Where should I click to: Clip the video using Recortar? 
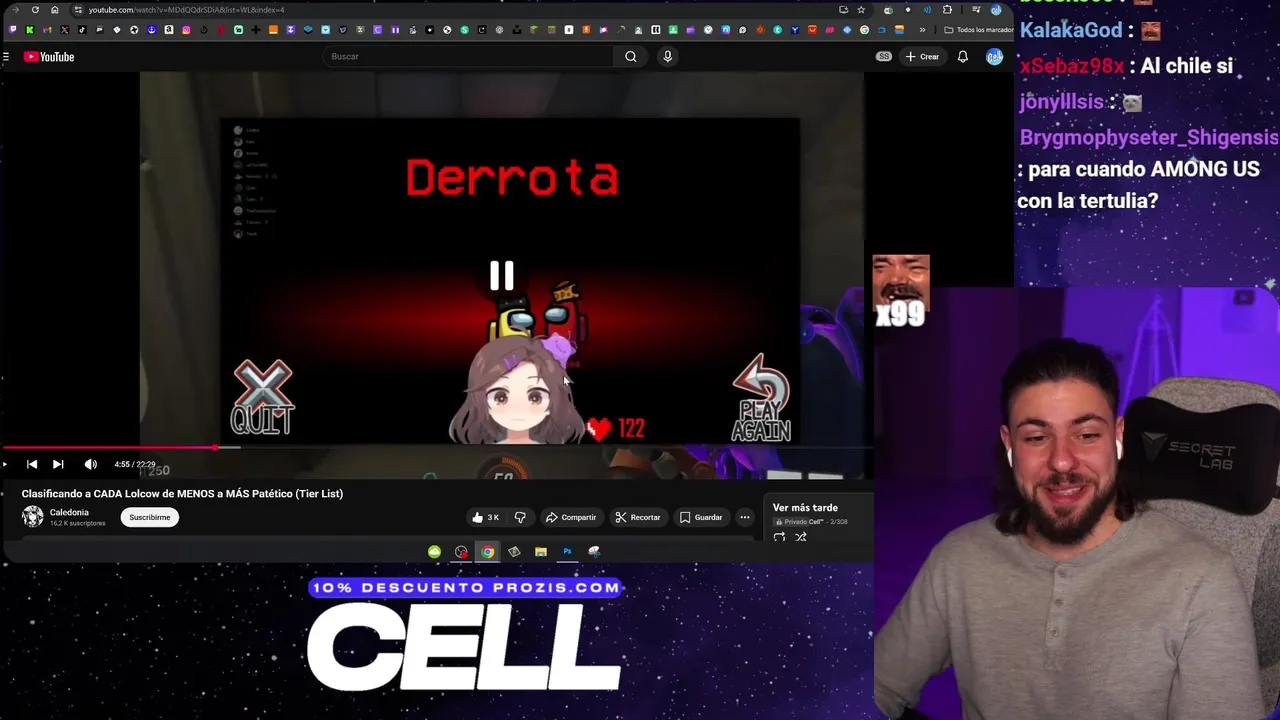[638, 517]
